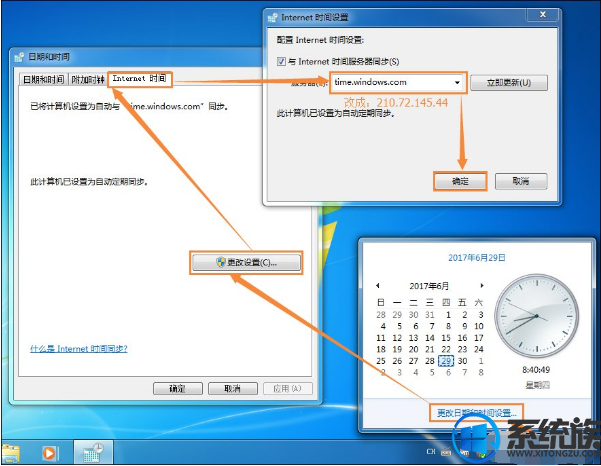The width and height of the screenshot is (601, 466).
Task: Click the CH language indicator in tray
Action: click(x=431, y=451)
